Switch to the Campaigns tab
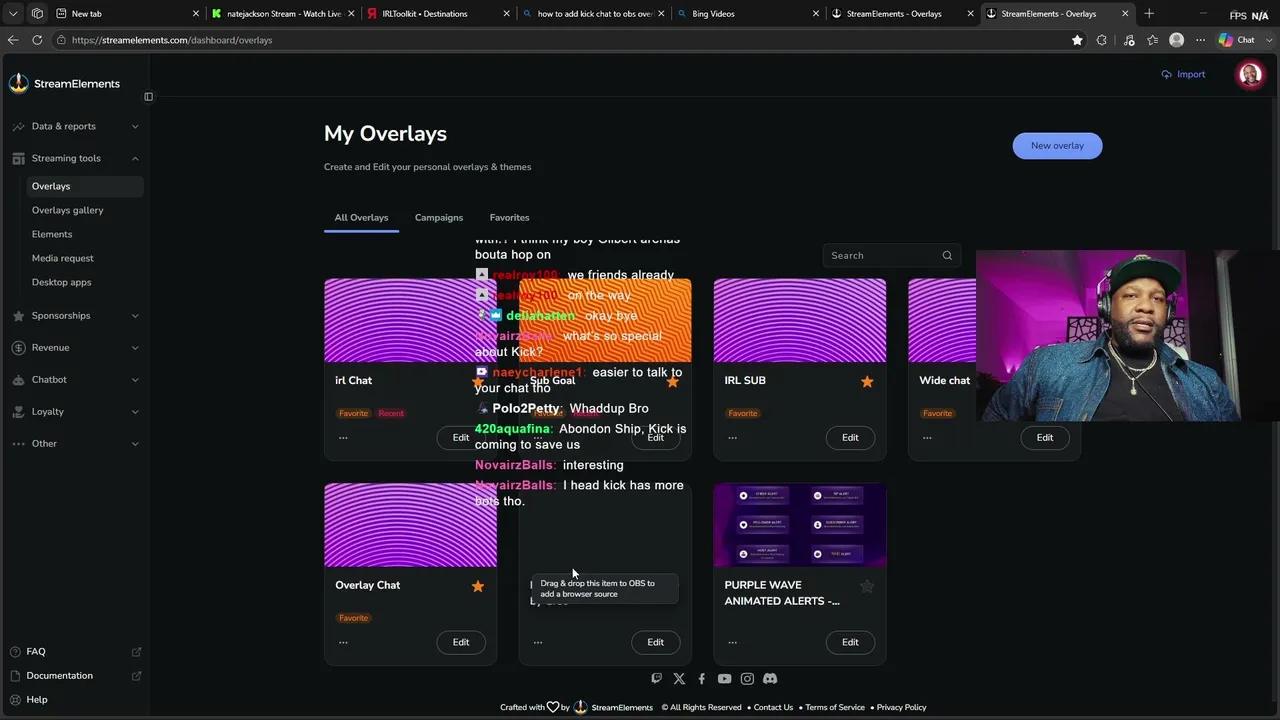 pyautogui.click(x=439, y=218)
